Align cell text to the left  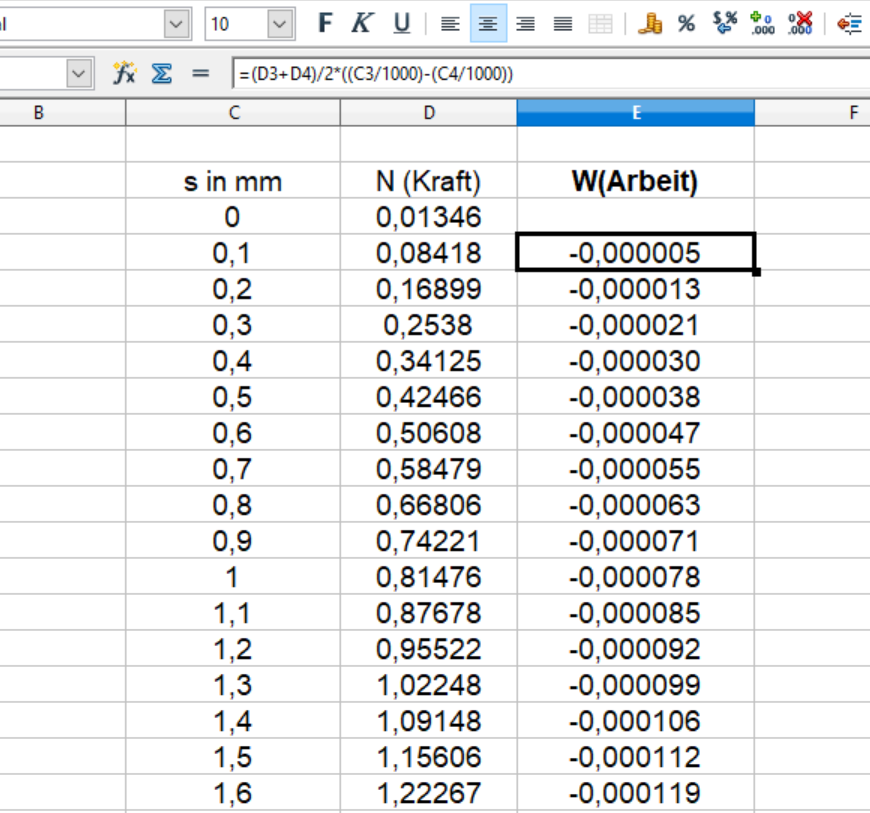pos(450,24)
